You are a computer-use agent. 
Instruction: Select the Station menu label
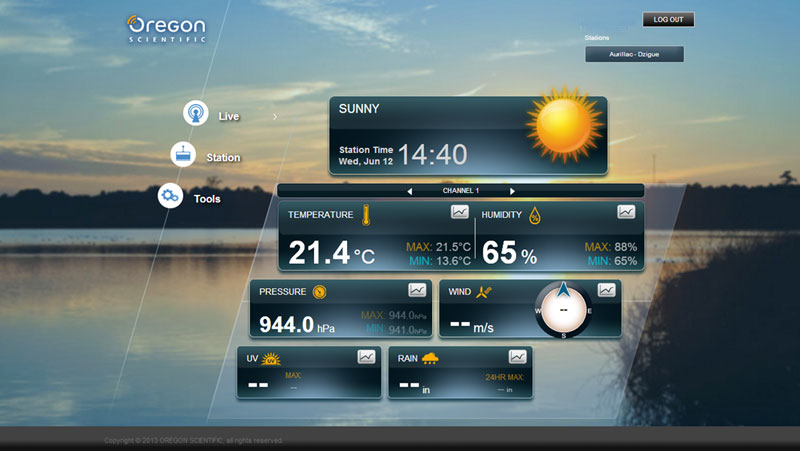click(x=223, y=157)
